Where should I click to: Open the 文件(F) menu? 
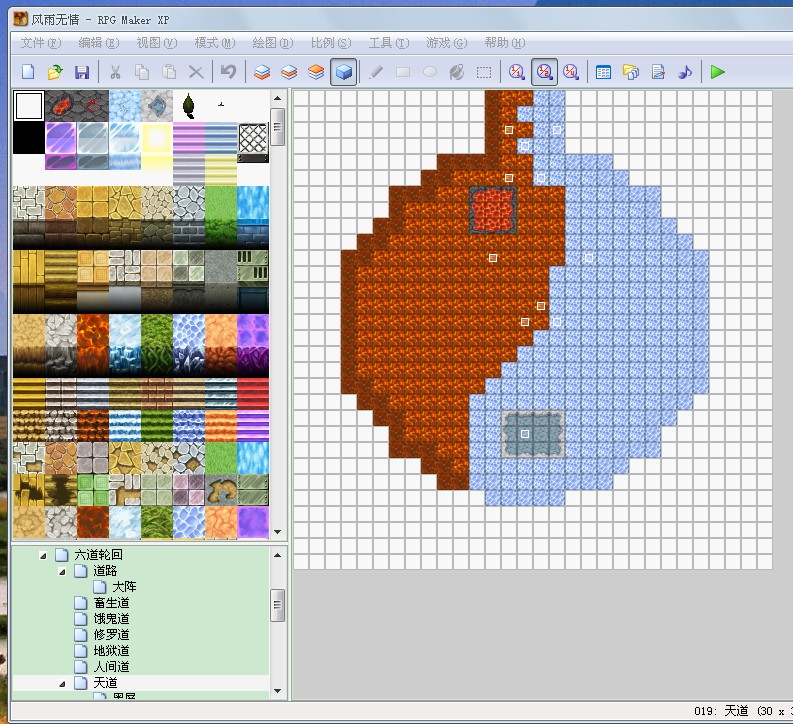(40, 43)
